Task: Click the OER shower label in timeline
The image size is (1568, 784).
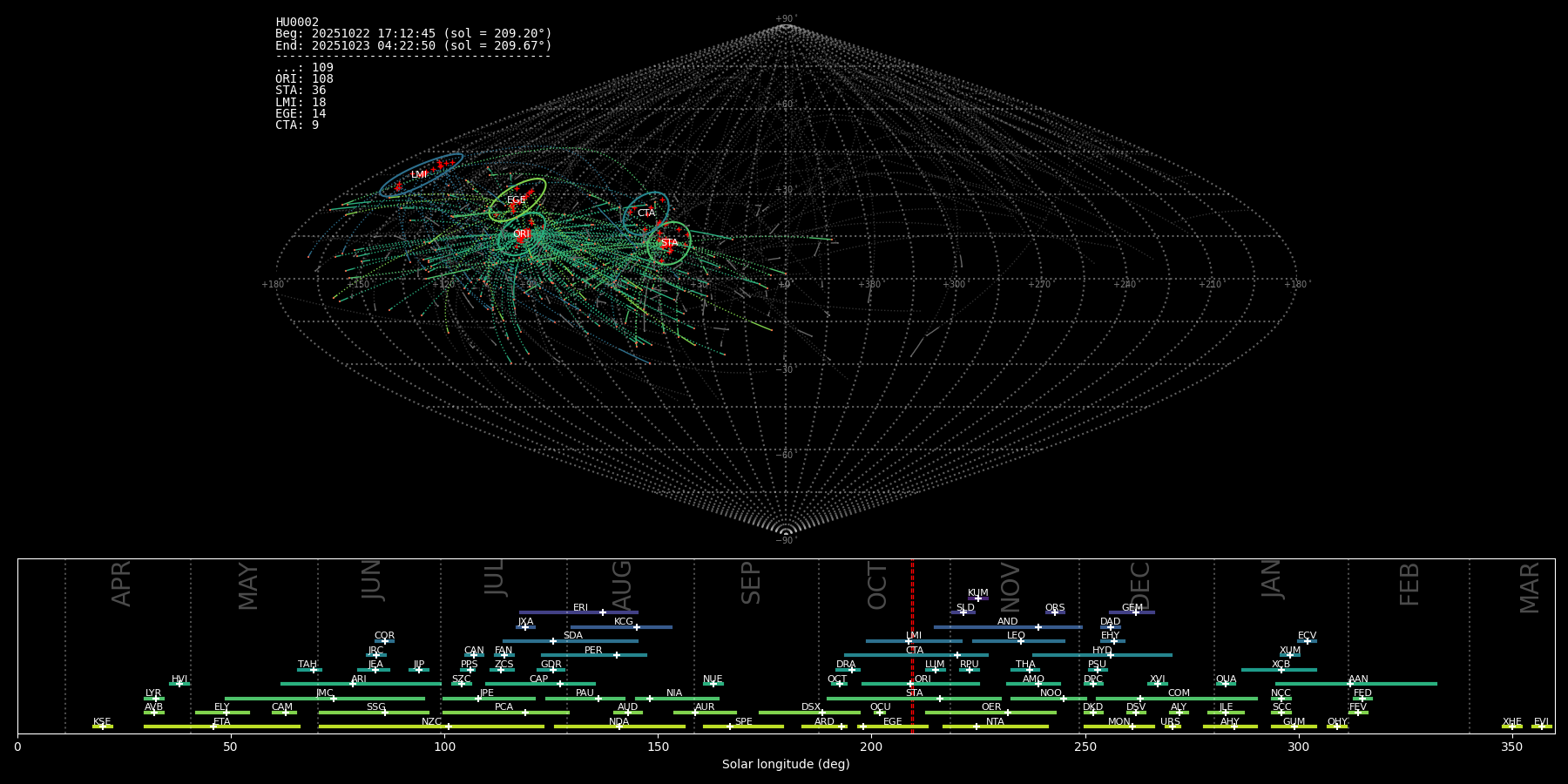Action: click(x=991, y=707)
